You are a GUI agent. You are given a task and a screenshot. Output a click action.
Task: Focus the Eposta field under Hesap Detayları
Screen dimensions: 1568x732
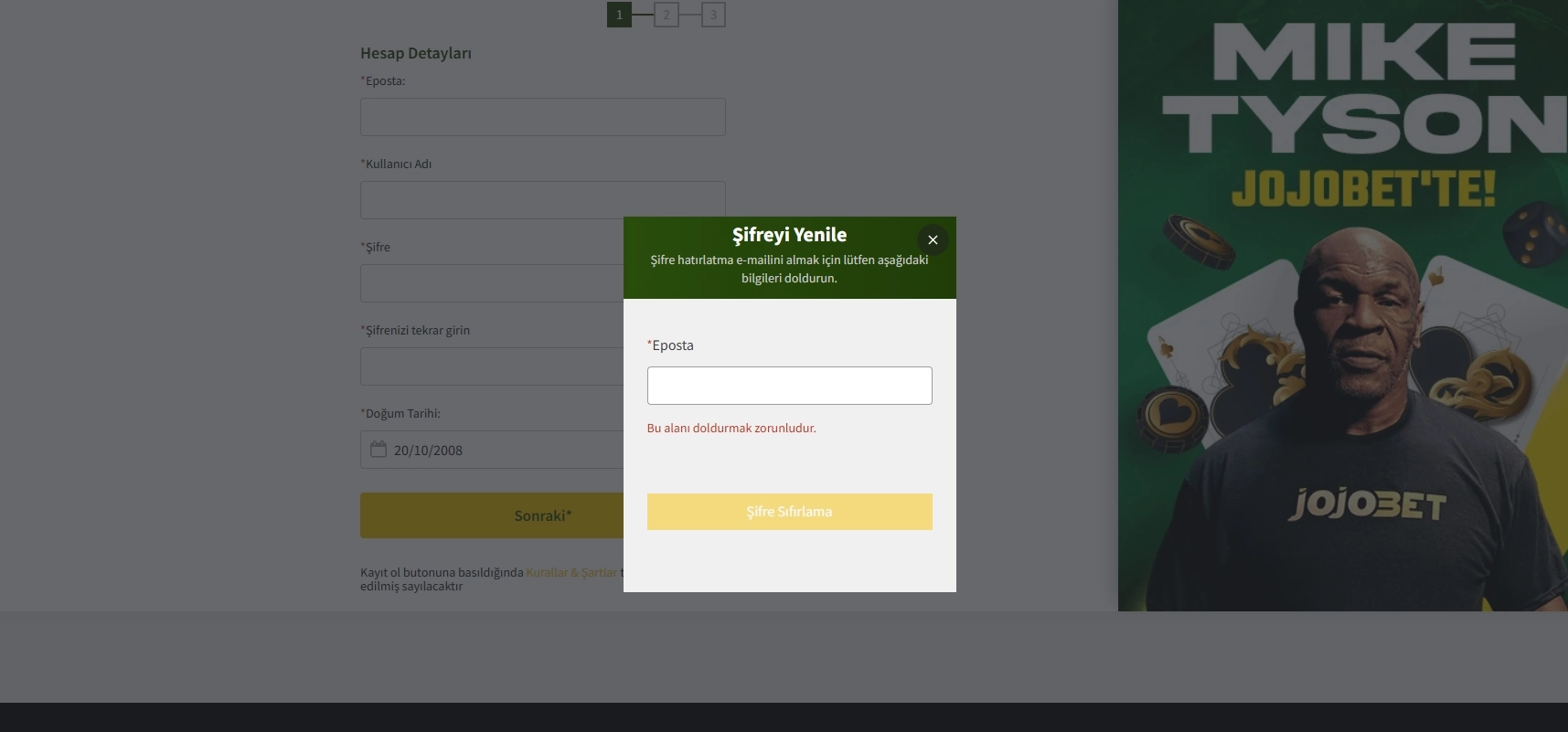[x=543, y=117]
